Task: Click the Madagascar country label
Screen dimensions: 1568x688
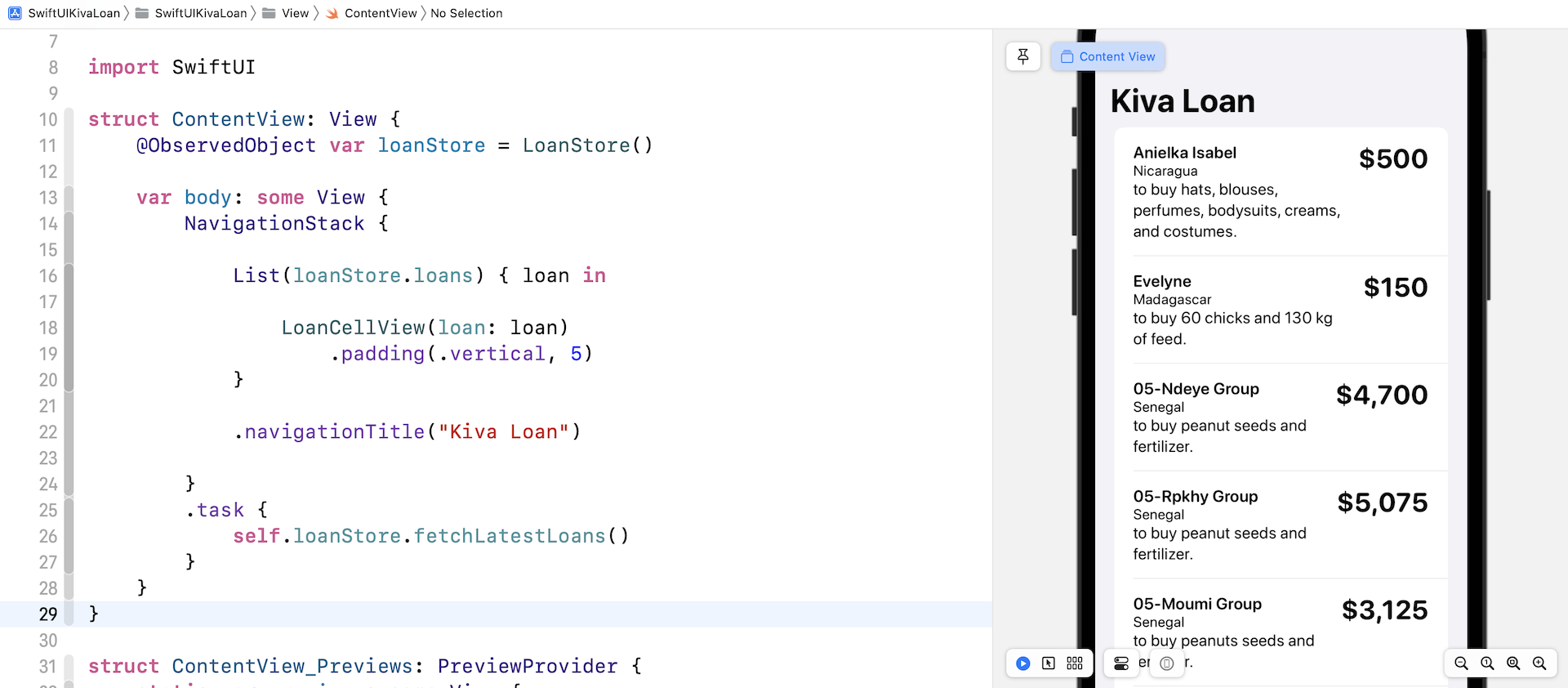Action: click(x=1172, y=300)
